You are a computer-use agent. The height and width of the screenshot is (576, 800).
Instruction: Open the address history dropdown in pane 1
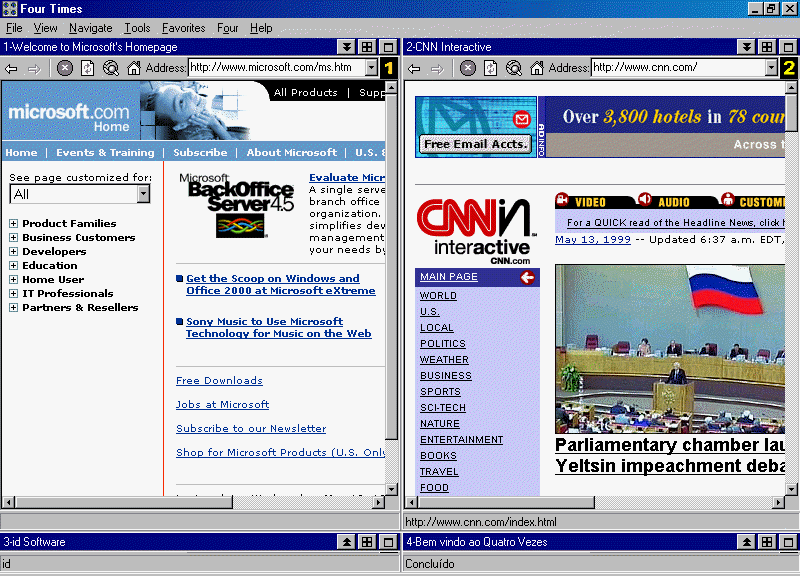click(x=371, y=67)
